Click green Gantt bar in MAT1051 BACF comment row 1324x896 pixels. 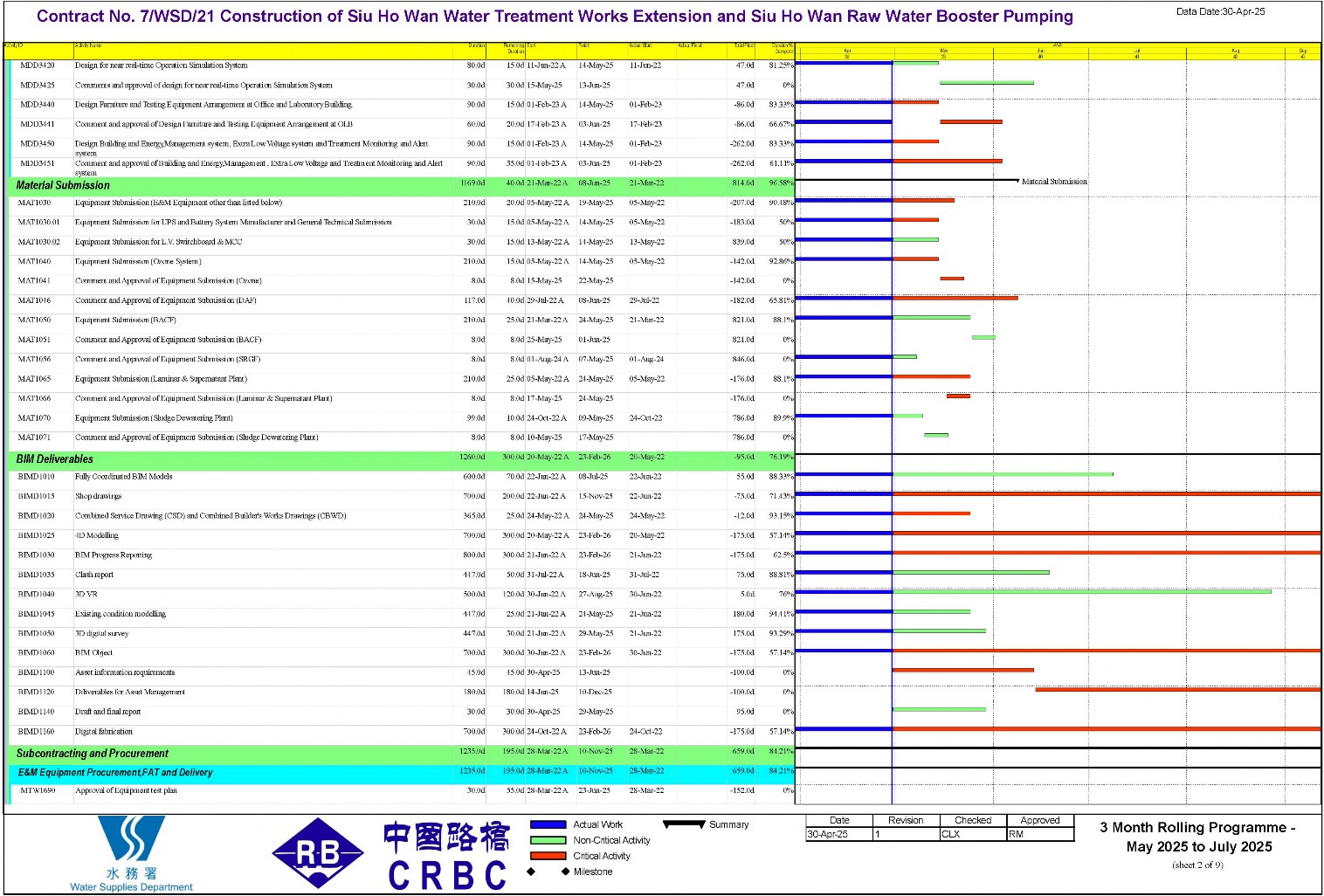pyautogui.click(x=983, y=337)
